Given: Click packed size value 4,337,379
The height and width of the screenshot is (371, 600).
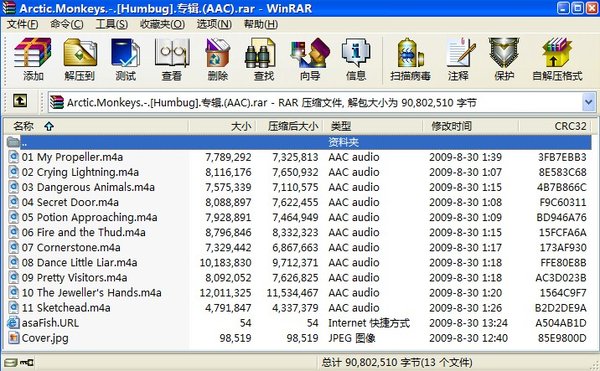Looking at the screenshot, I should click(x=295, y=308).
